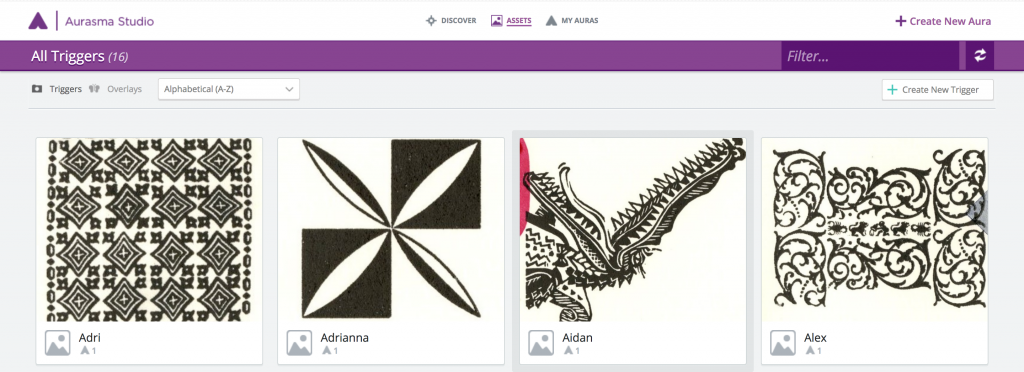Open the Adri trigger thumbnail

pos(149,230)
